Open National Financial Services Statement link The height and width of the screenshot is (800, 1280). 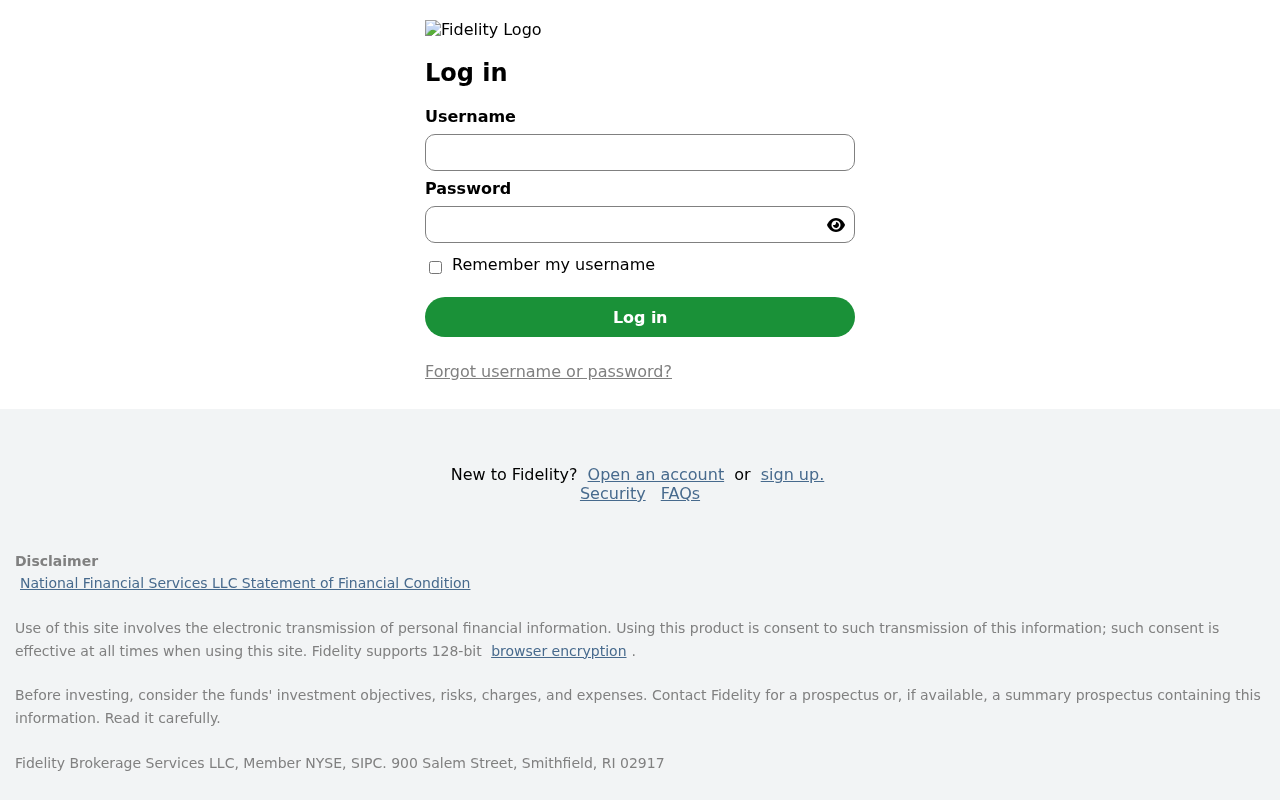[245, 583]
